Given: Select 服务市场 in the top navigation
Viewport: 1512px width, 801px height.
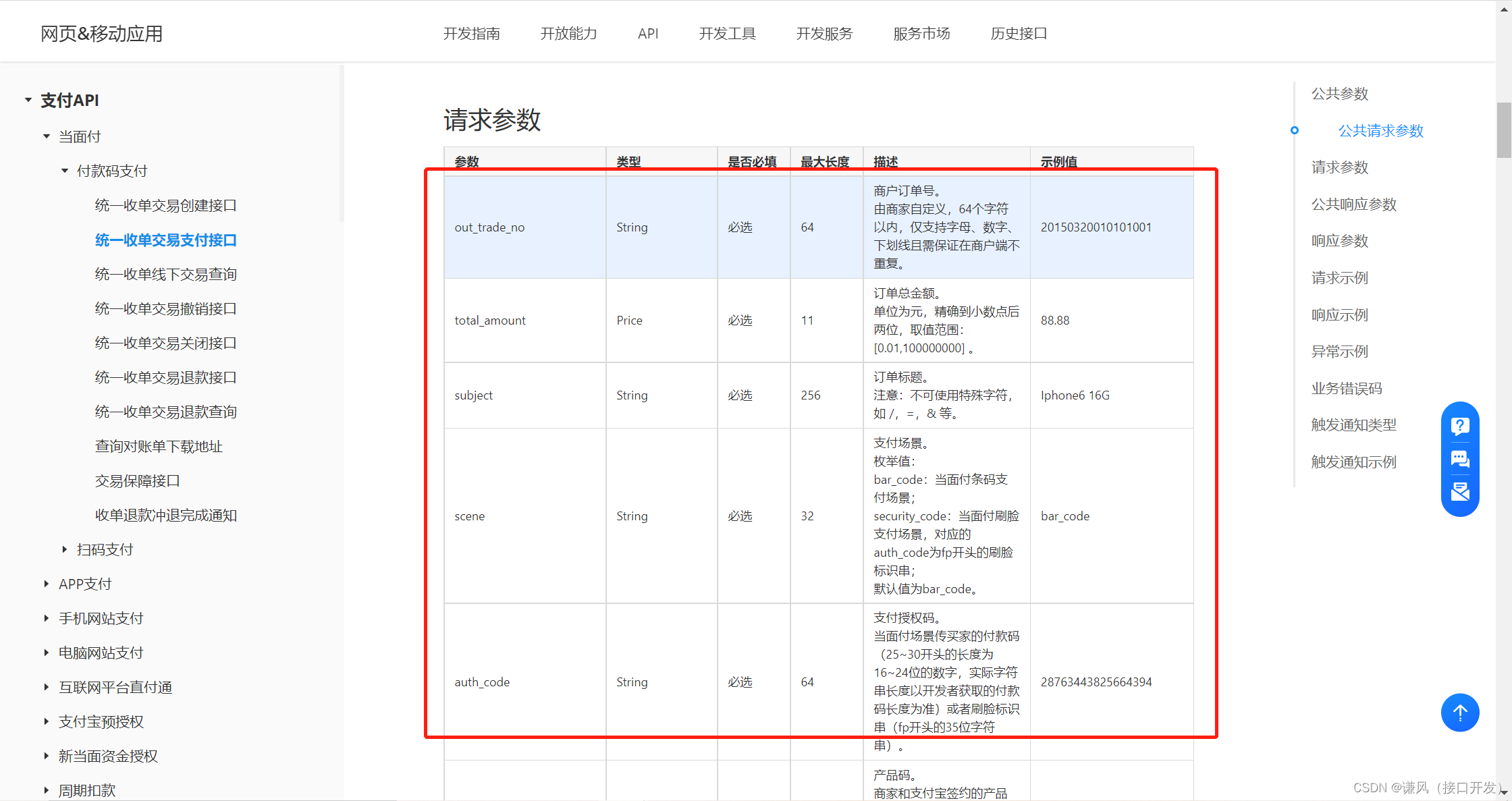Looking at the screenshot, I should [921, 34].
